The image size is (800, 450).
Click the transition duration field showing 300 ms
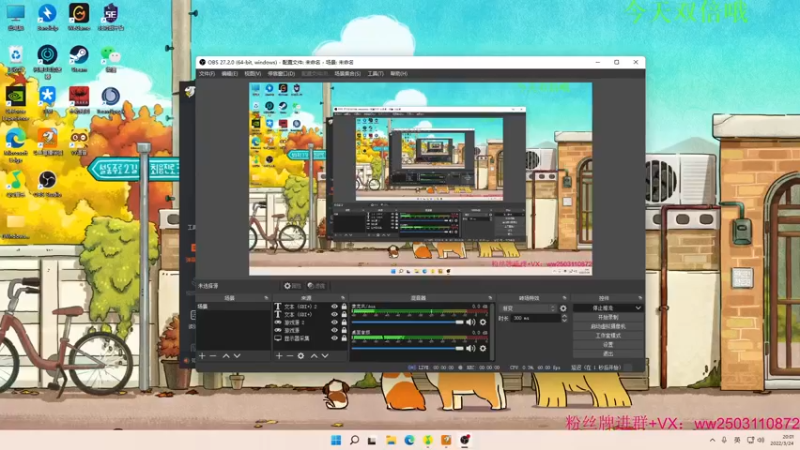(536, 318)
